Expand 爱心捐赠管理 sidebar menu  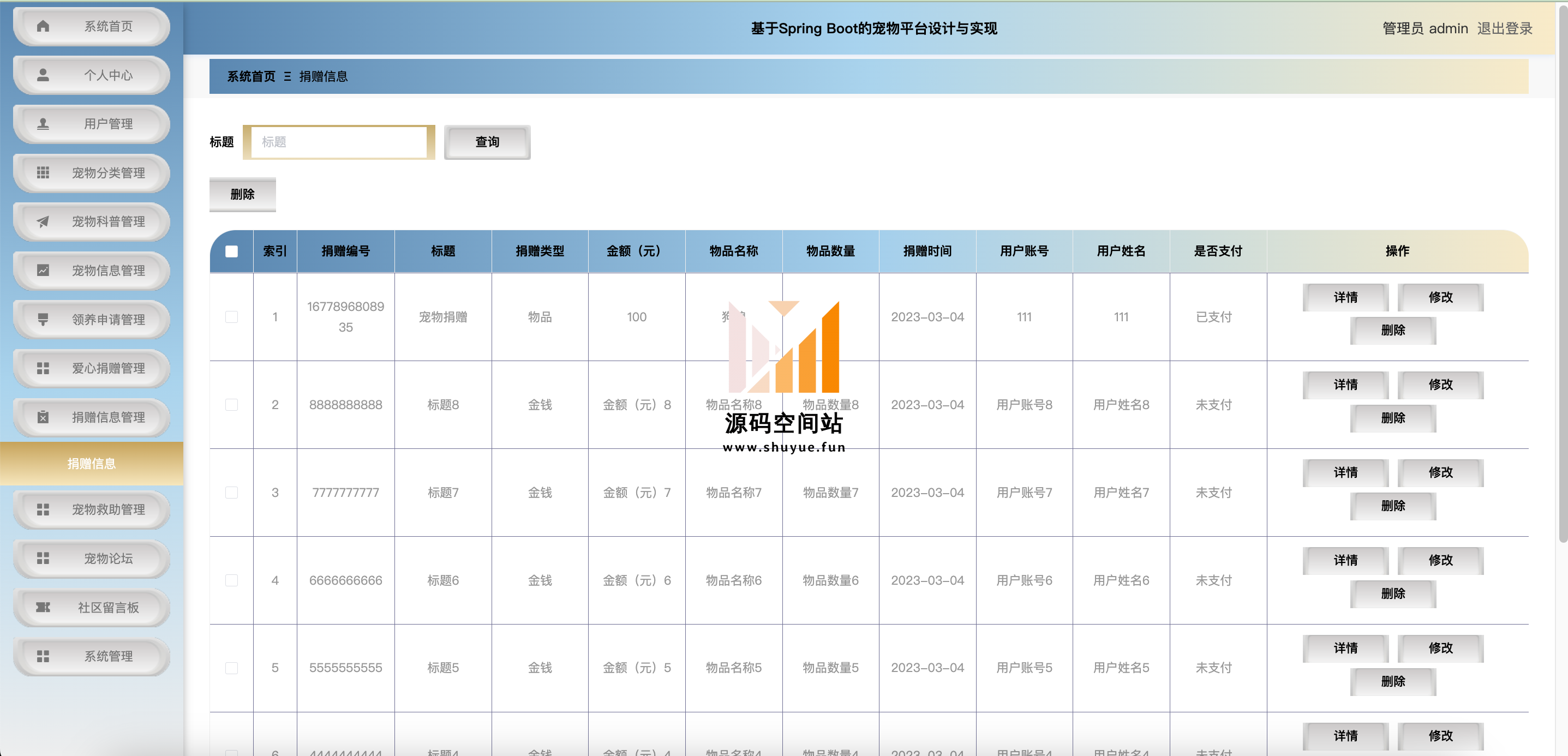[x=91, y=368]
